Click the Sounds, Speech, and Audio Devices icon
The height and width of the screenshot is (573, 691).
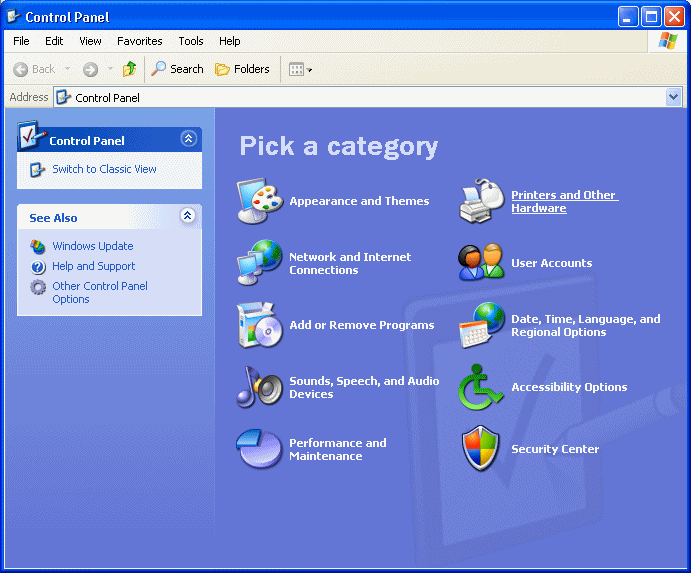click(x=260, y=387)
